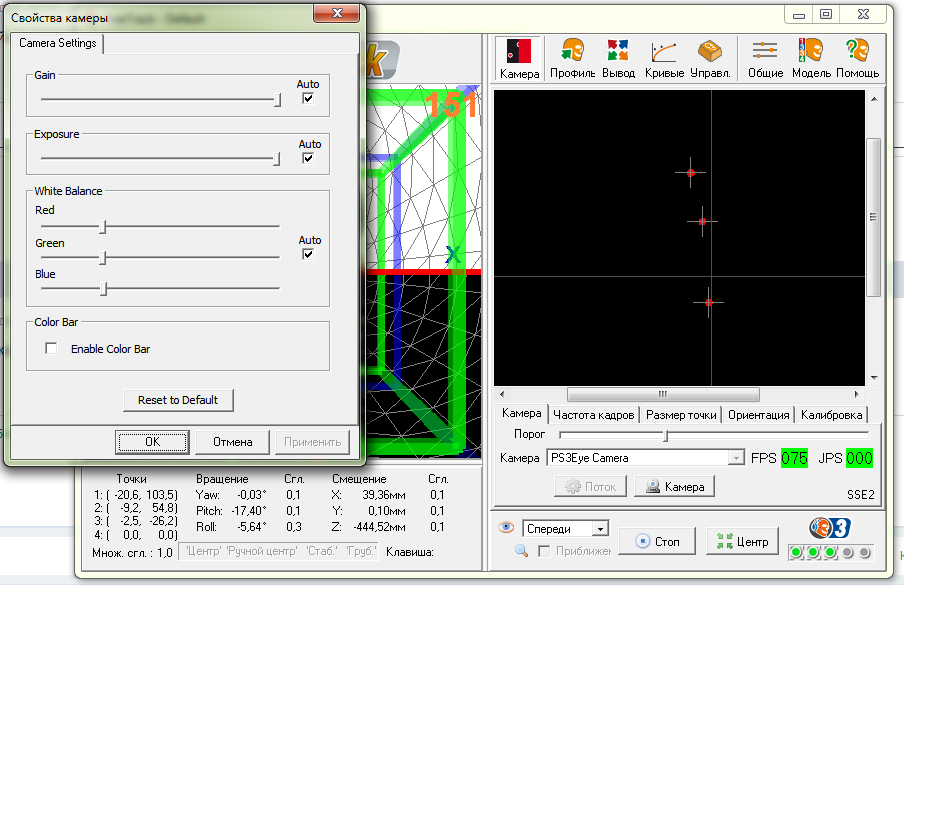928x828 pixels.
Task: Close the Свойства камеры dialog
Action: pos(337,13)
